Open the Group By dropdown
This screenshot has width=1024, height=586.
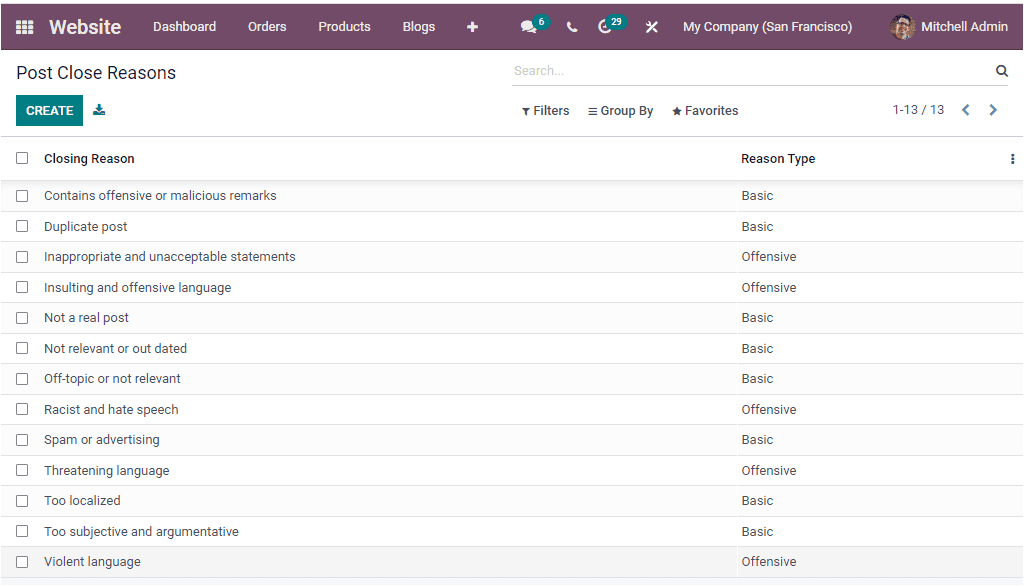pos(620,110)
